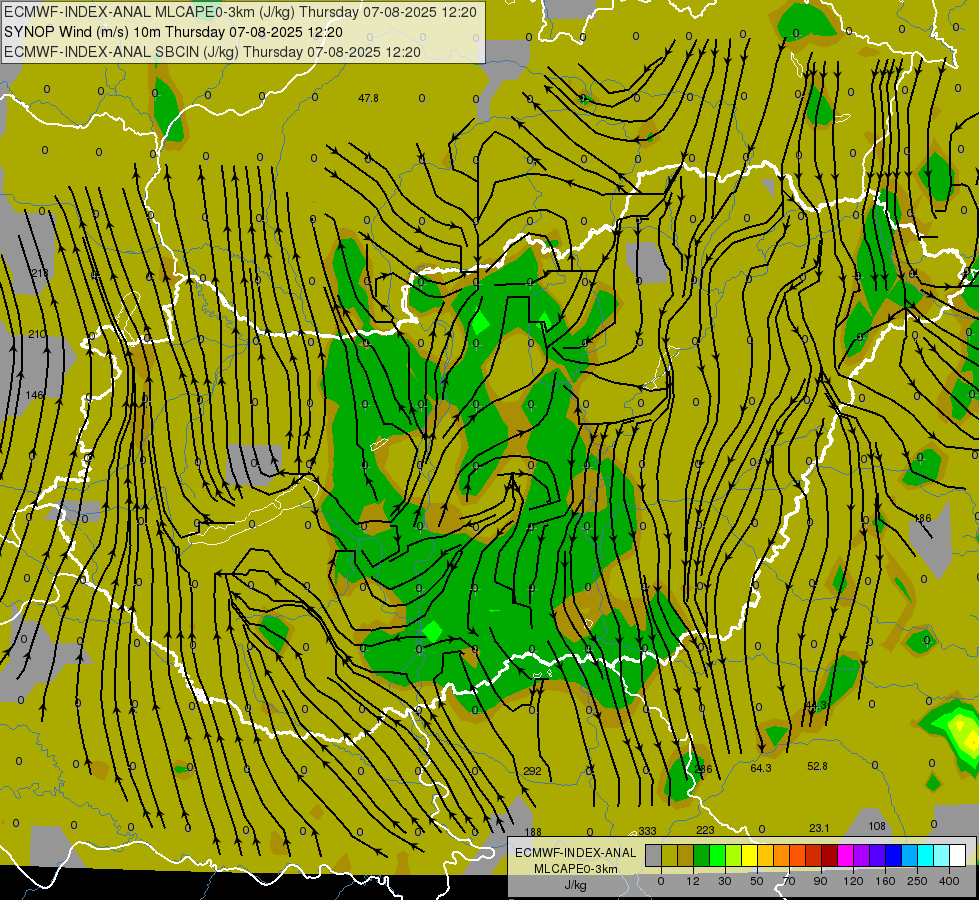Click the J/kg unit label in legend
979x900 pixels.
576,885
